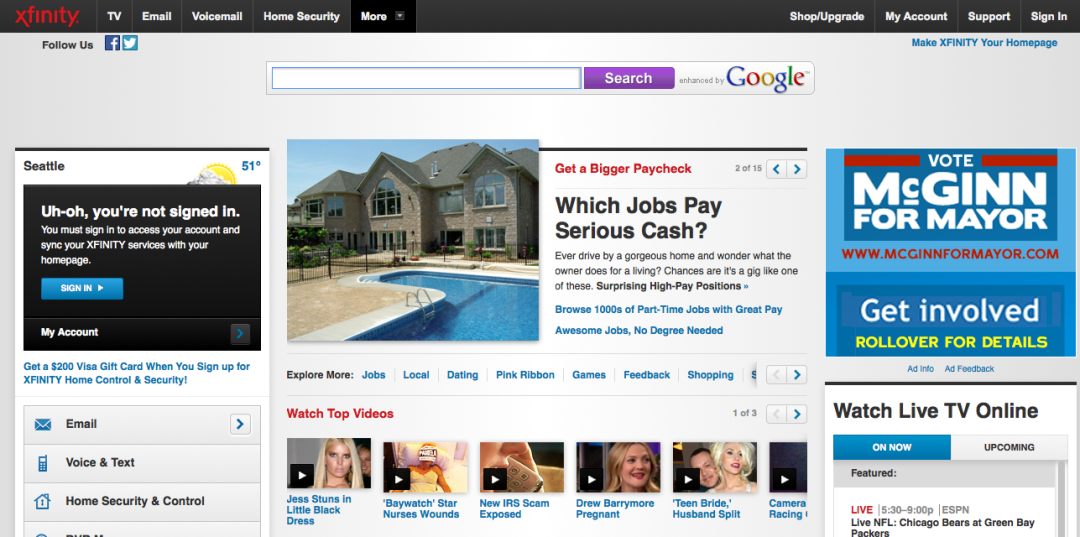Viewport: 1080px width, 537px height.
Task: Open the Surprising High-Pay Positions link
Action: (x=672, y=286)
